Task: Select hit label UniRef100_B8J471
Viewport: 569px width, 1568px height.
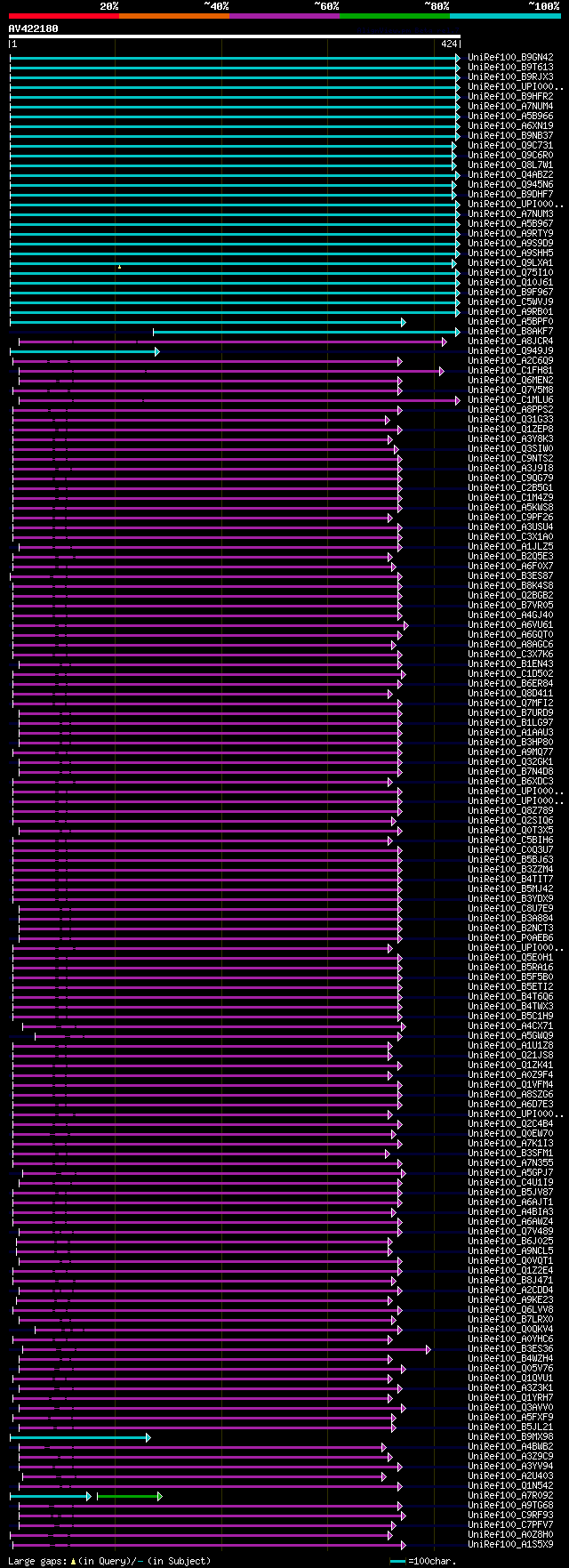Action: click(510, 1281)
